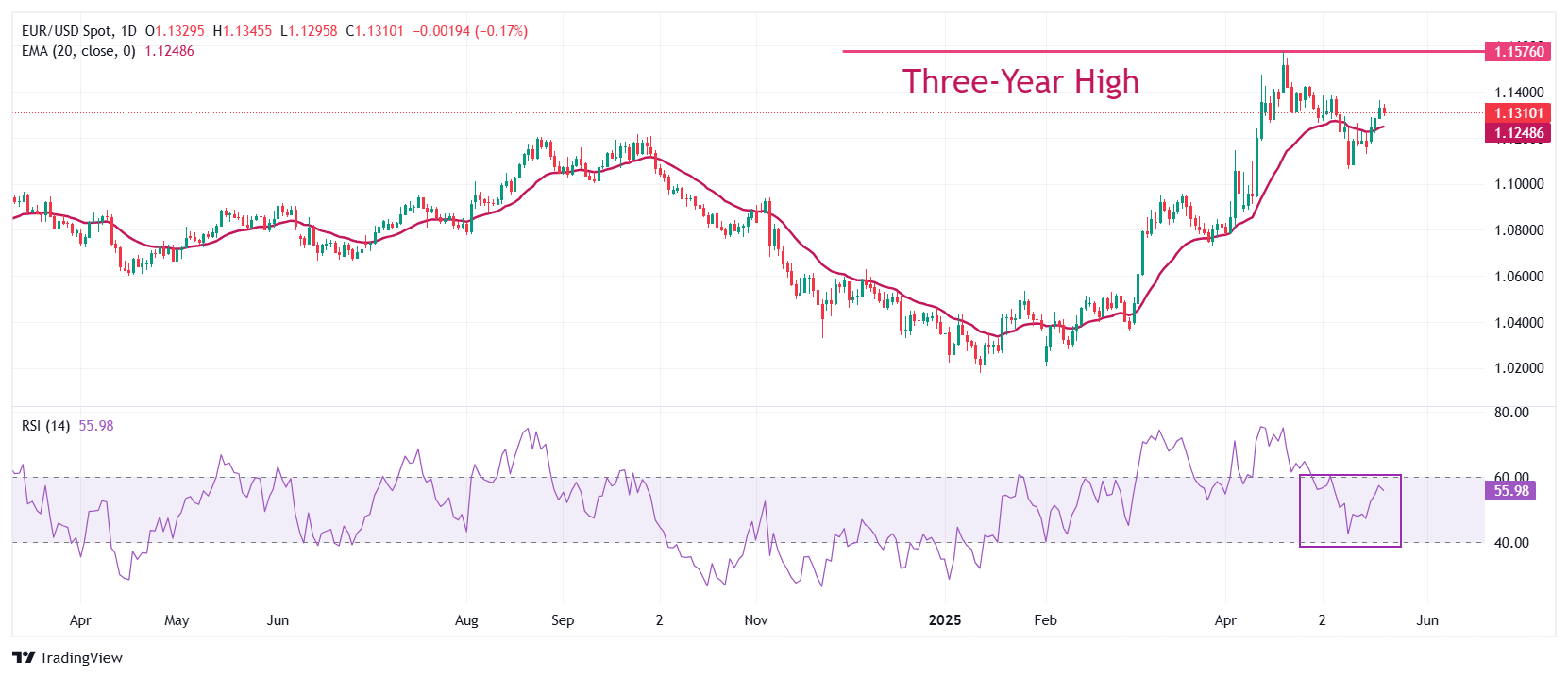Click the Aug label on the time axis
This screenshot has width=1568, height=678.
pyautogui.click(x=466, y=620)
